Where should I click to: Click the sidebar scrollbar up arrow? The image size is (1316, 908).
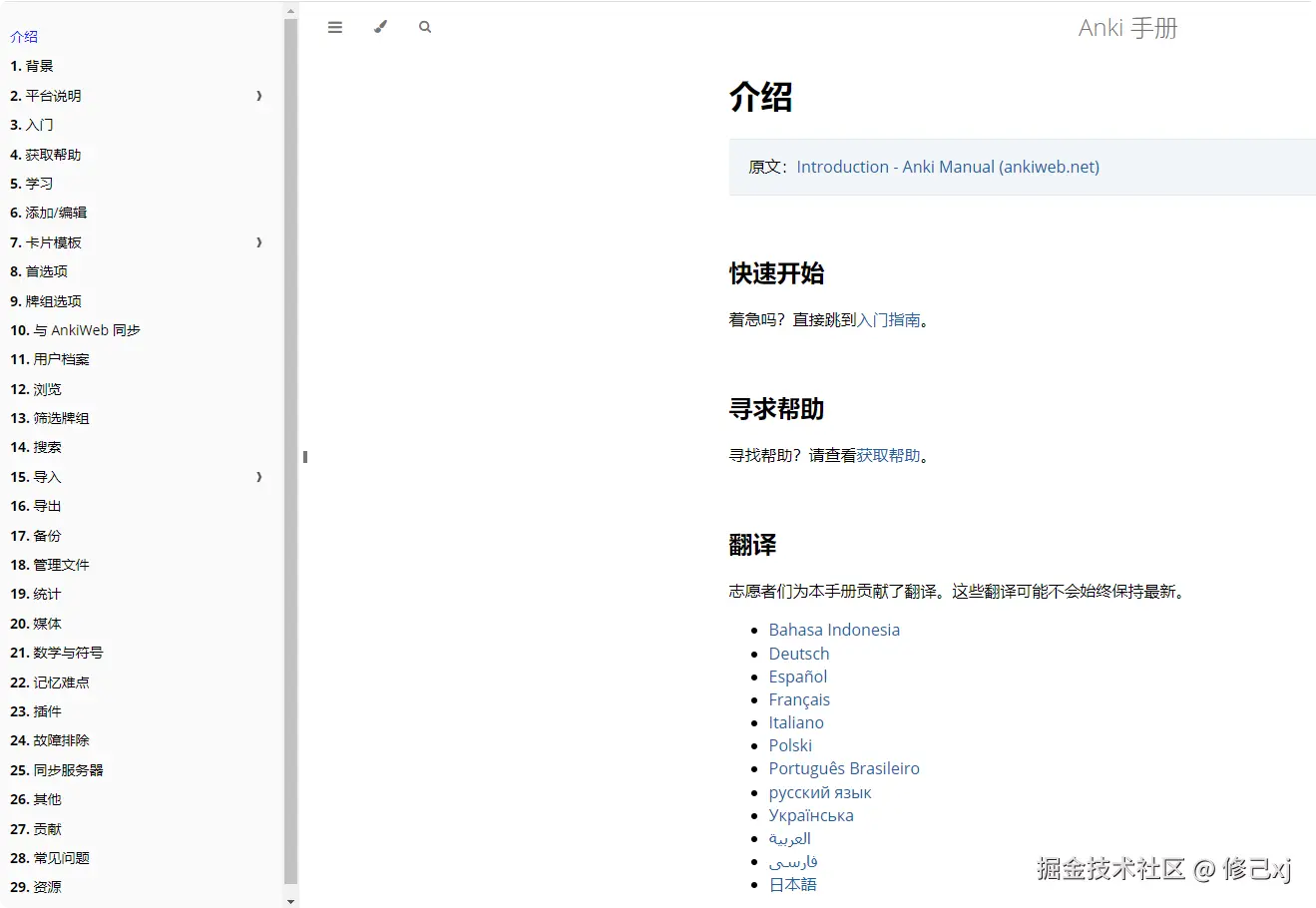[291, 11]
